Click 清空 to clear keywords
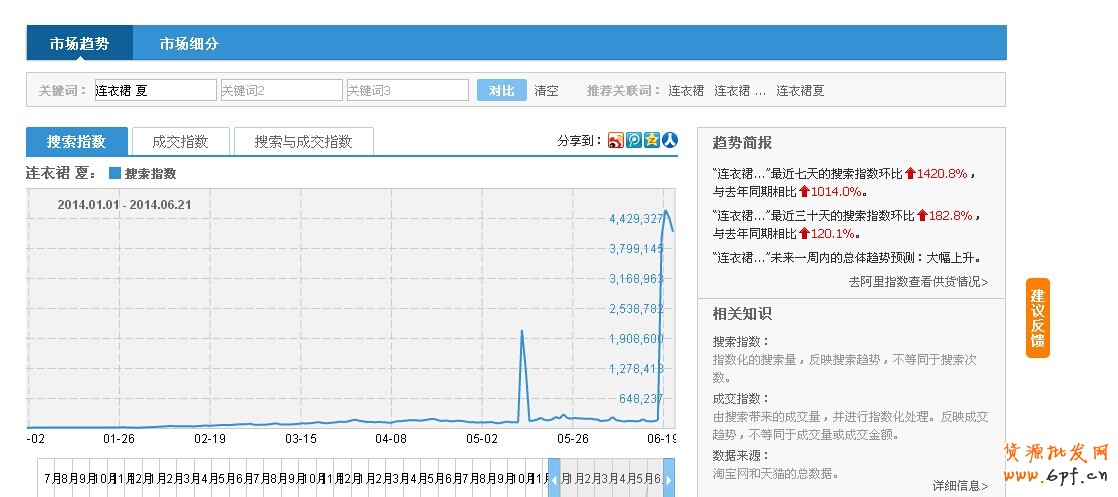This screenshot has width=1118, height=497. 546,91
